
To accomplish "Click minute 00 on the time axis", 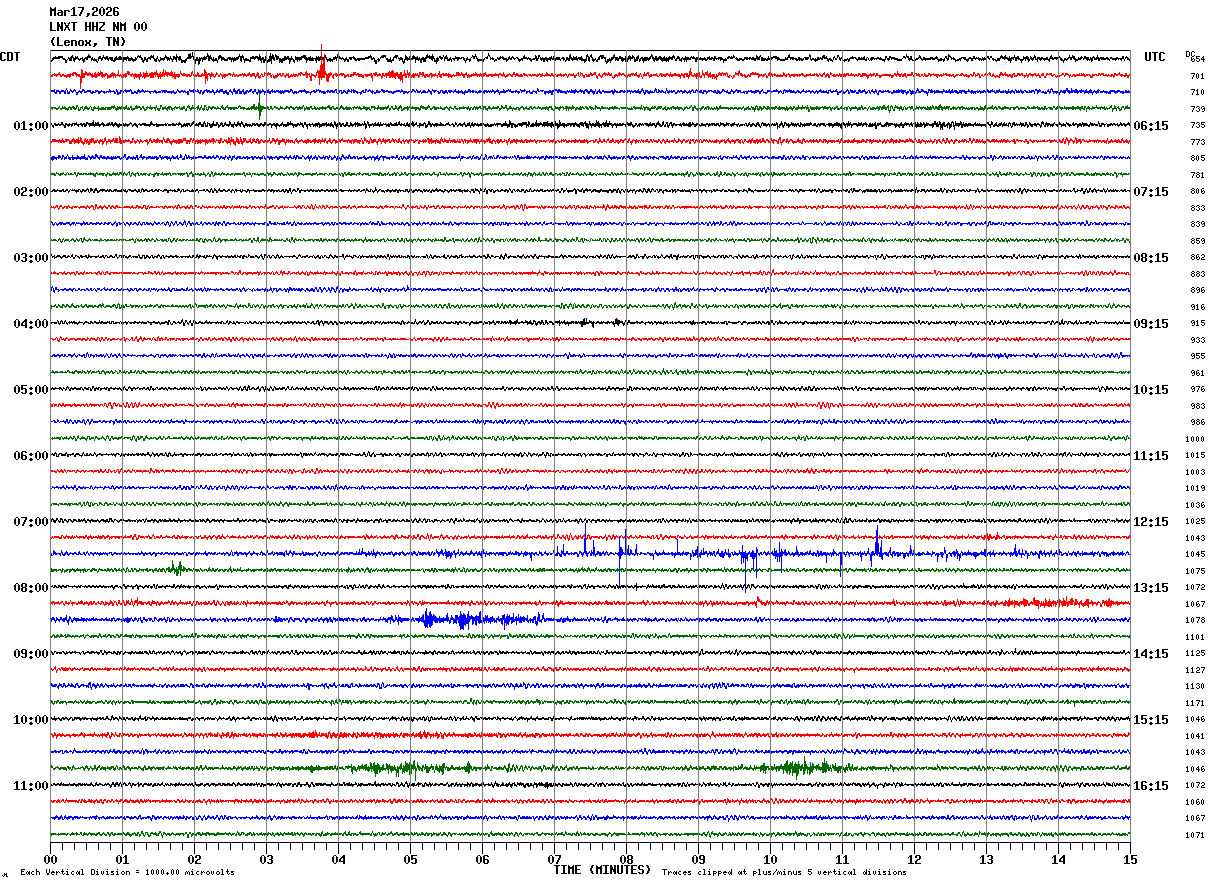I will pyautogui.click(x=51, y=859).
